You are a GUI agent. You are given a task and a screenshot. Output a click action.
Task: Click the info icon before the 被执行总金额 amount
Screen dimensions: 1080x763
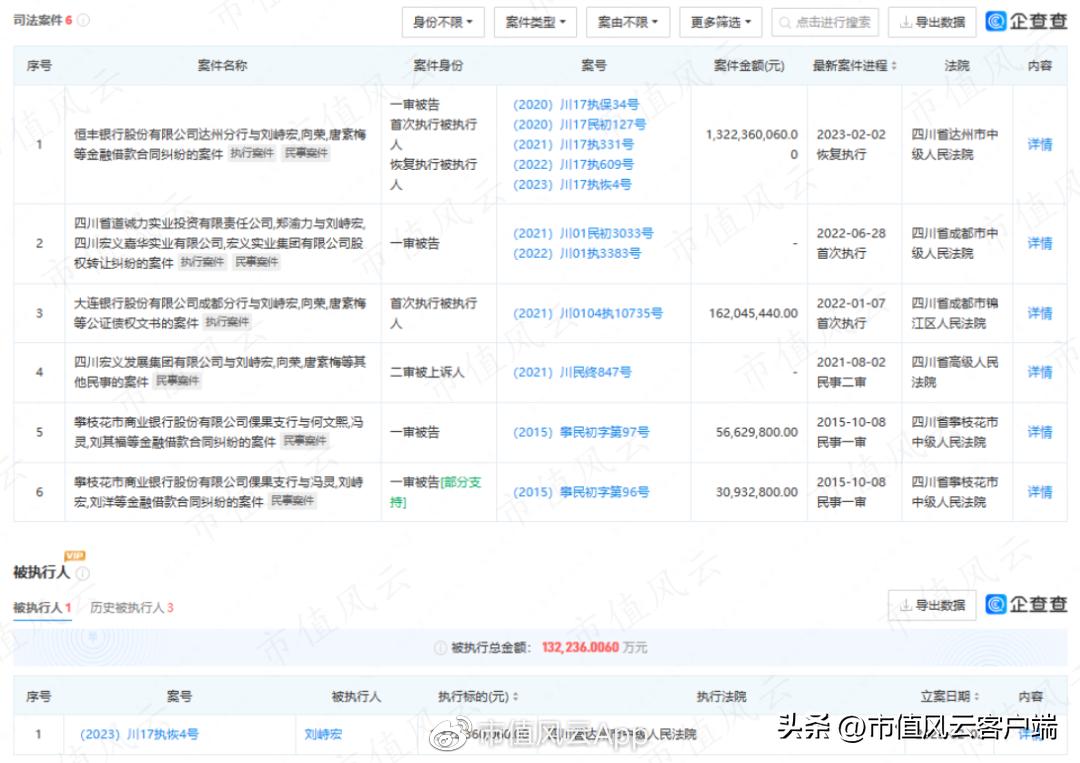(x=441, y=647)
